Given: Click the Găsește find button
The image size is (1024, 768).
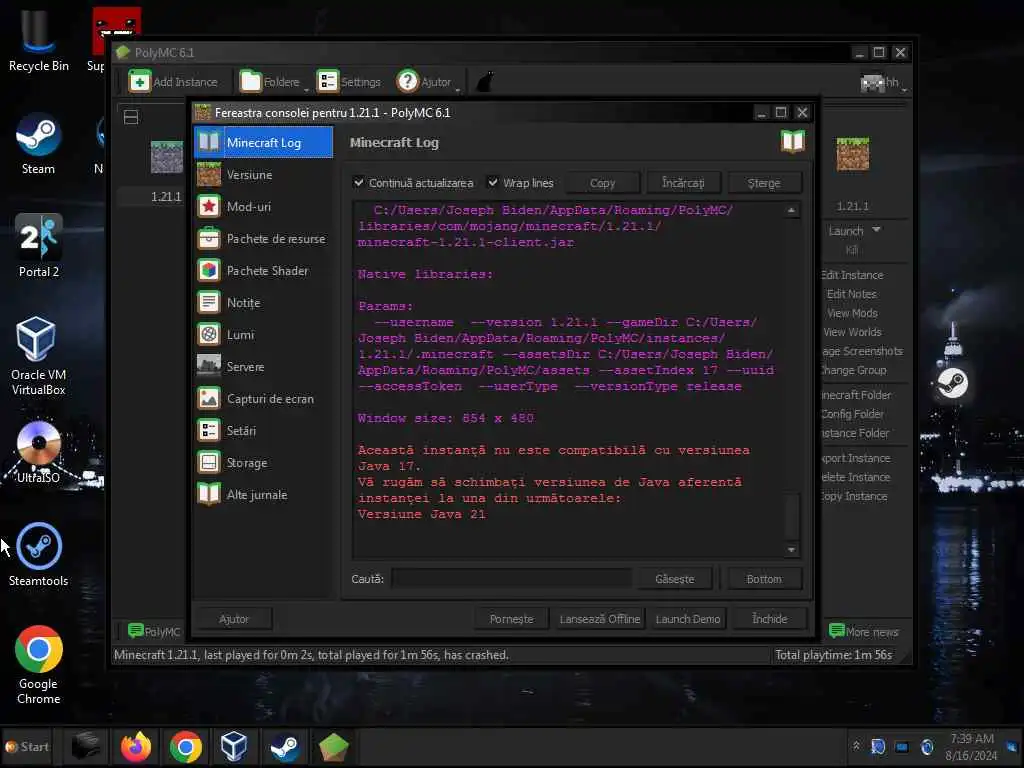Looking at the screenshot, I should point(675,579).
